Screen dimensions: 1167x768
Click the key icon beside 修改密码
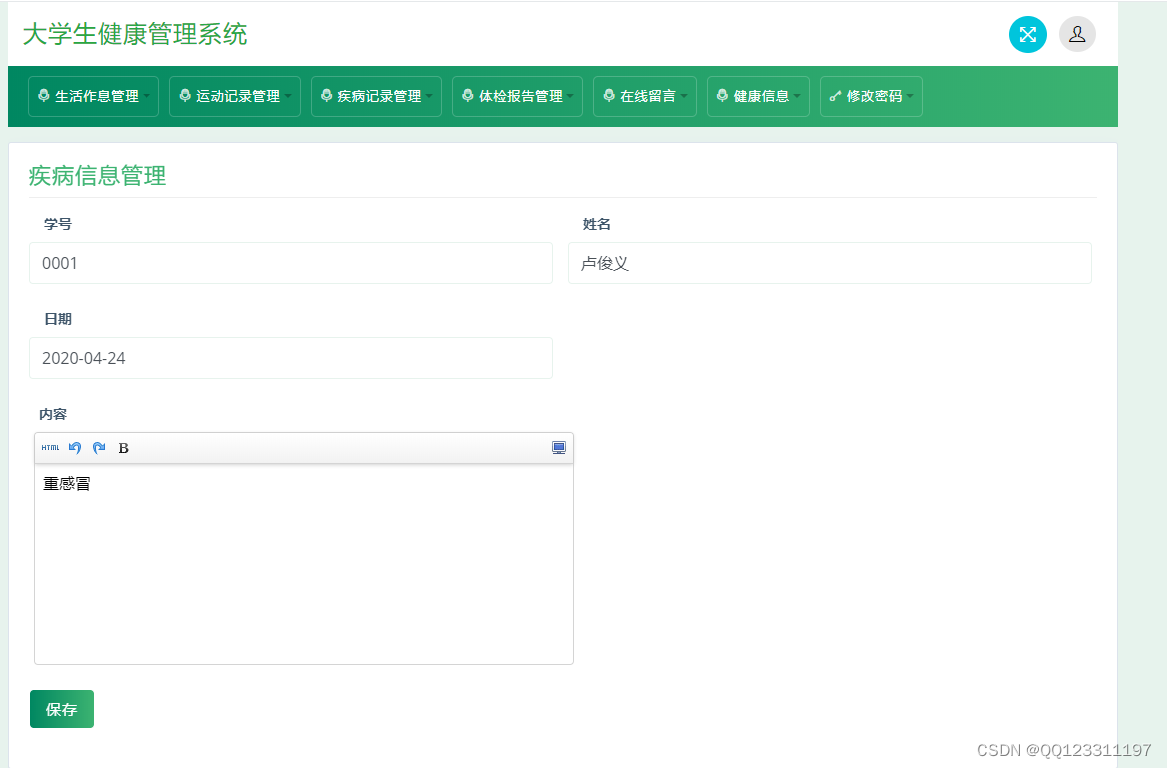835,96
